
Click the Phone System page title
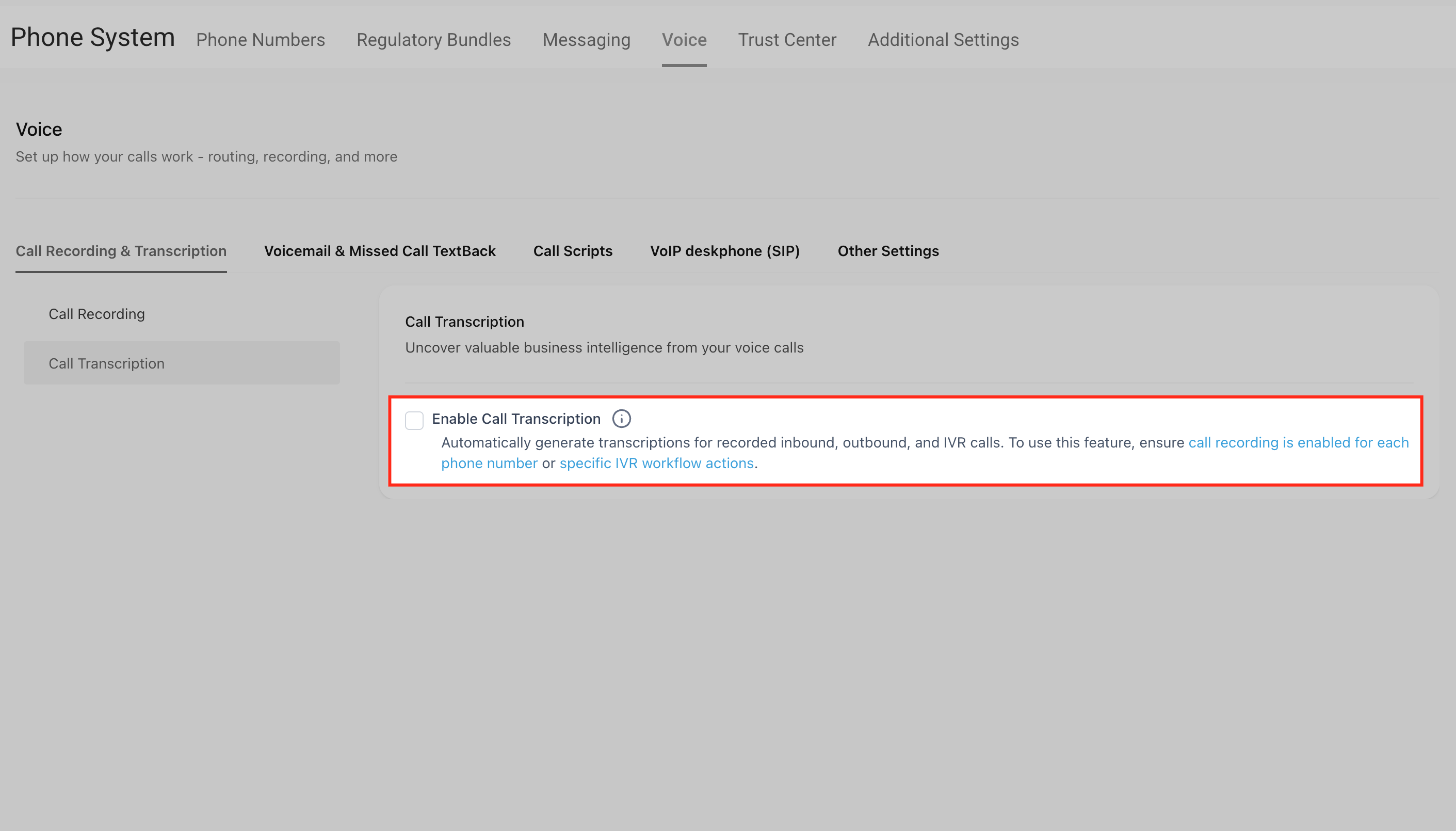pyautogui.click(x=92, y=38)
